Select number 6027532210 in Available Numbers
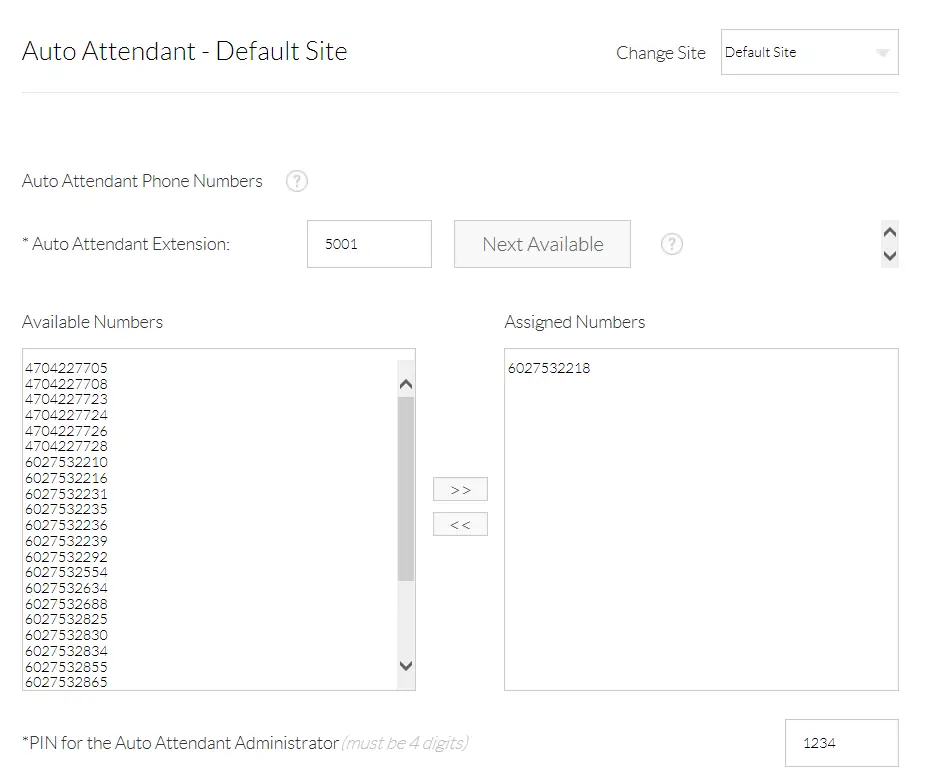The image size is (926, 781). [65, 462]
